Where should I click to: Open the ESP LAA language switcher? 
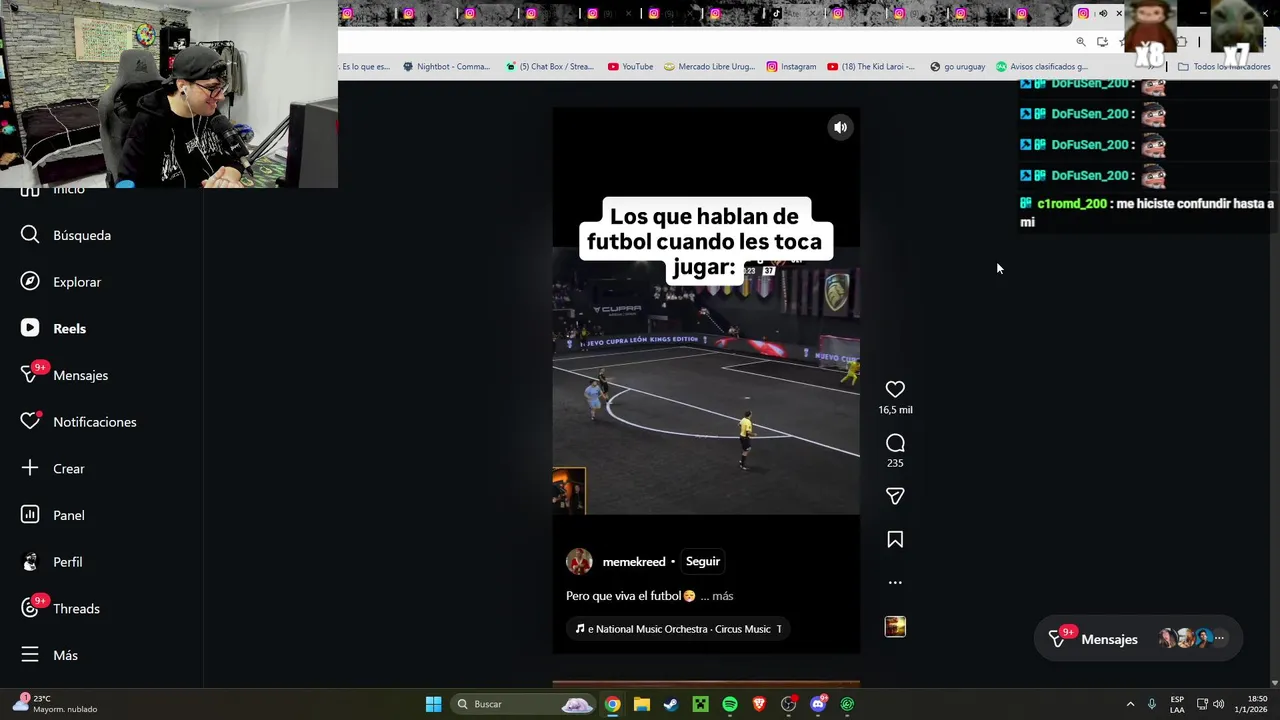pos(1177,704)
